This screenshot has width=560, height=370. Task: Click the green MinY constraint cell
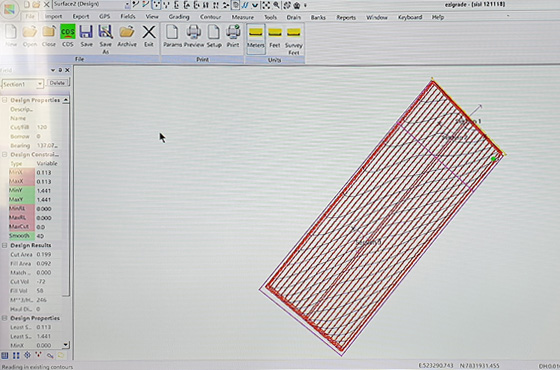[x=21, y=191]
